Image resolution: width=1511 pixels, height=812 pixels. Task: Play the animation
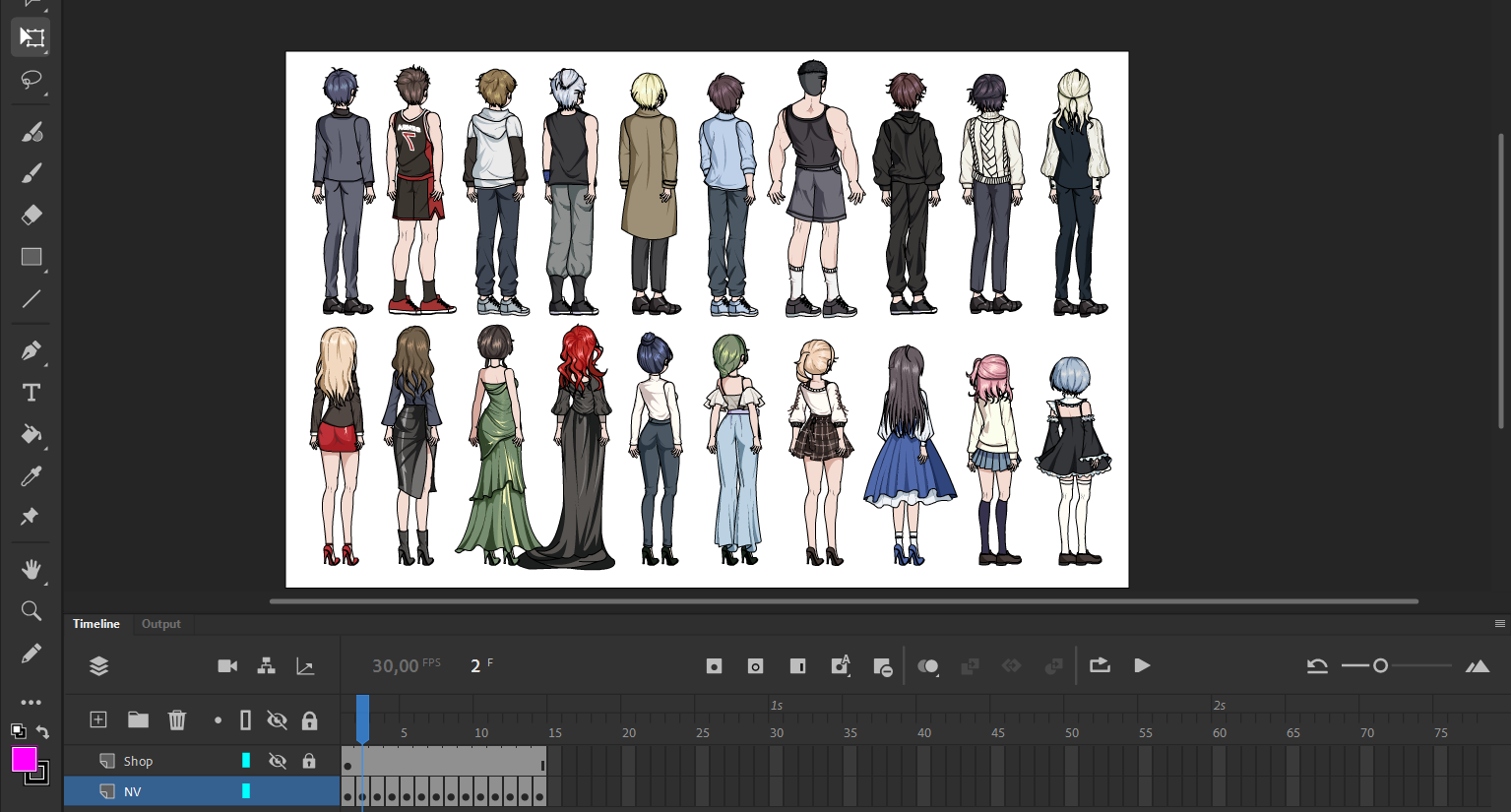pos(1142,666)
